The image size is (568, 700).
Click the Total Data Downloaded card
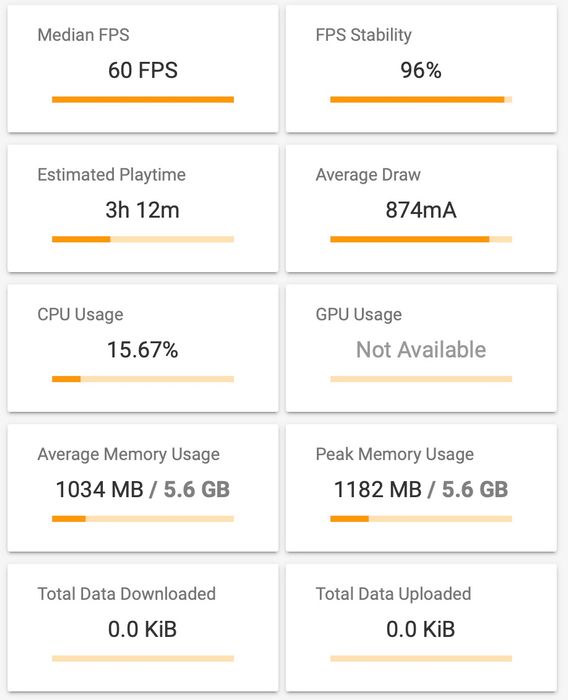click(143, 628)
